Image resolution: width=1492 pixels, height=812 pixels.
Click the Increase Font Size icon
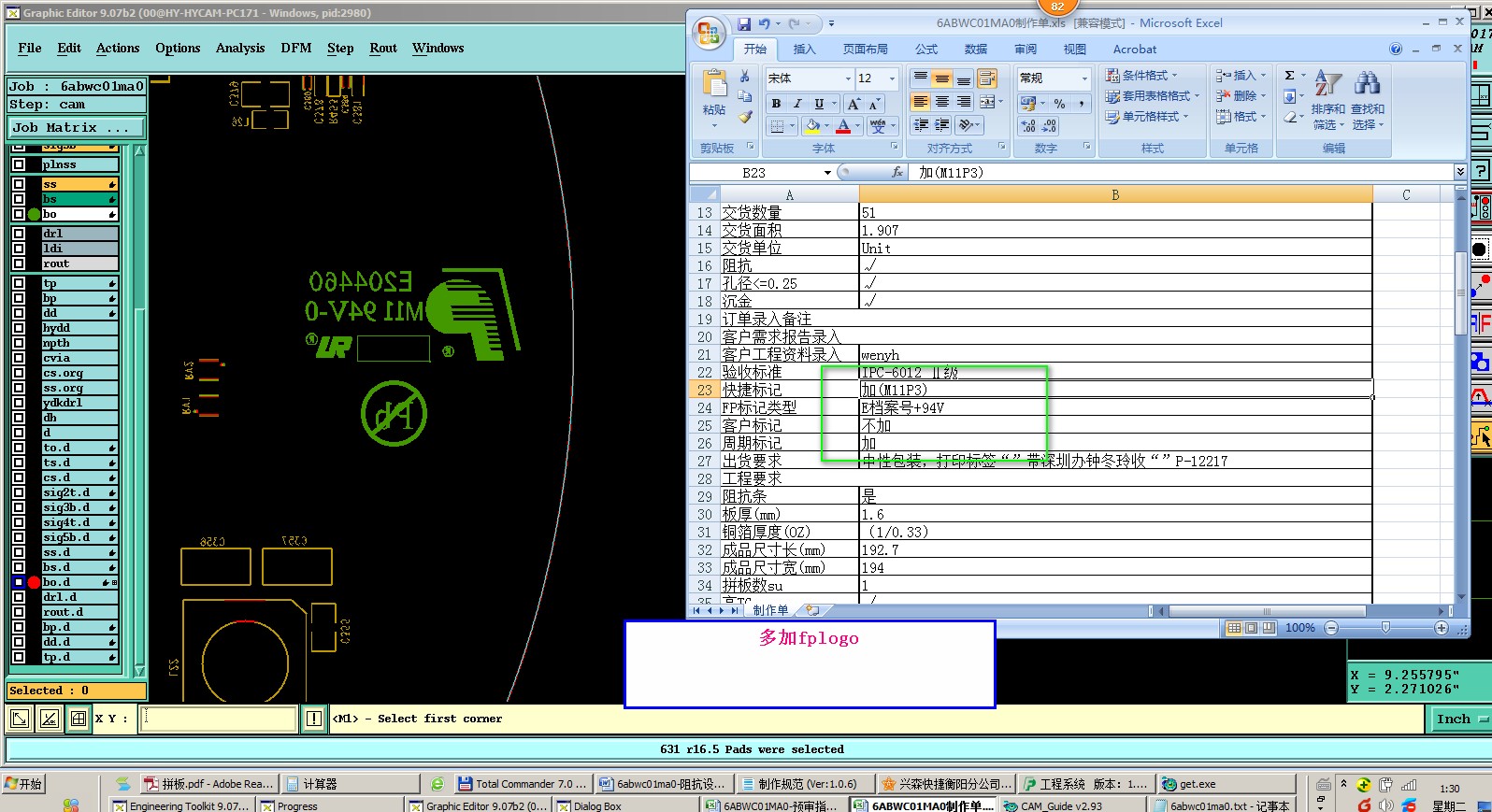[x=854, y=104]
